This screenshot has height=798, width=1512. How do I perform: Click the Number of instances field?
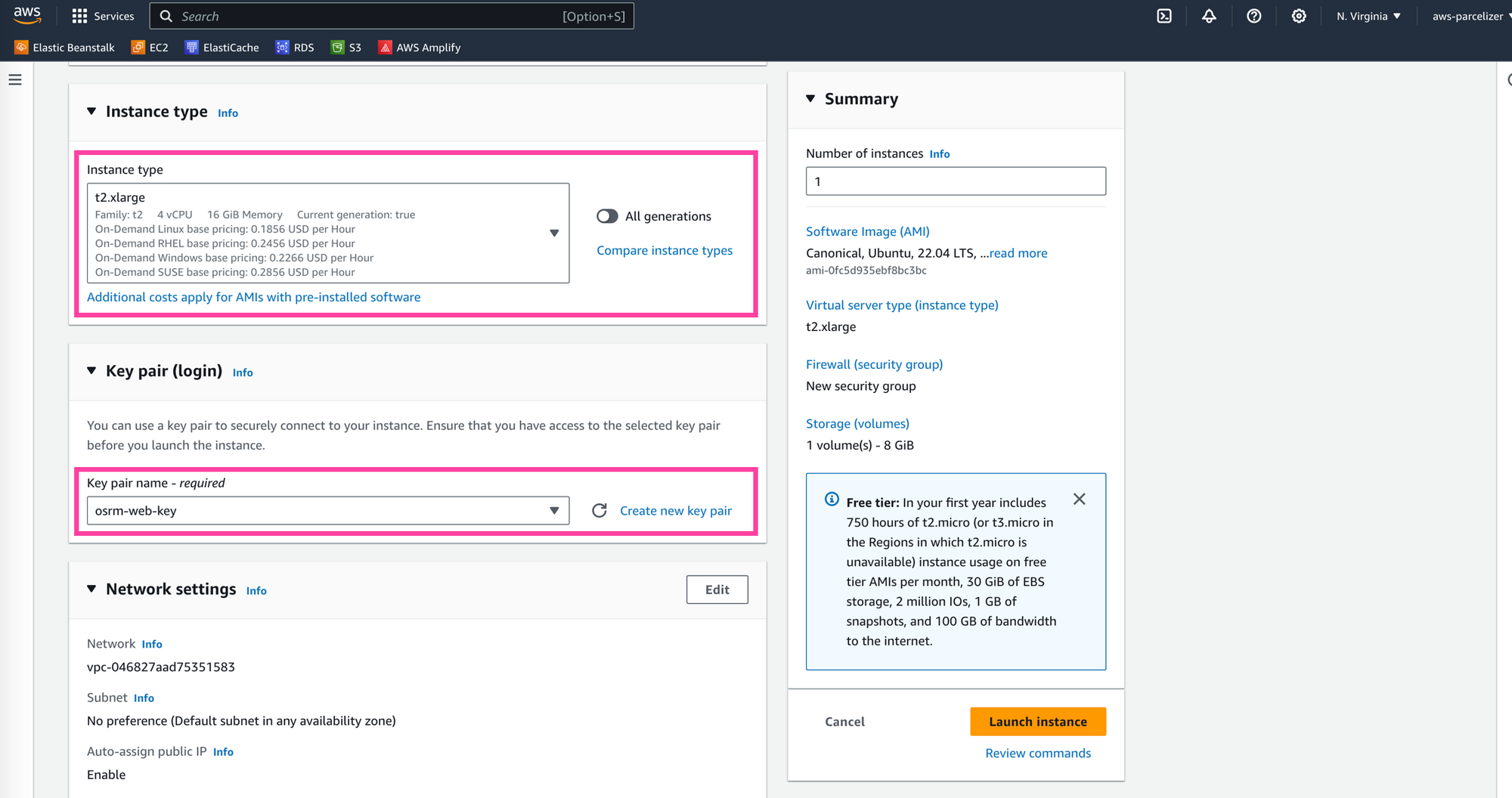(x=955, y=181)
